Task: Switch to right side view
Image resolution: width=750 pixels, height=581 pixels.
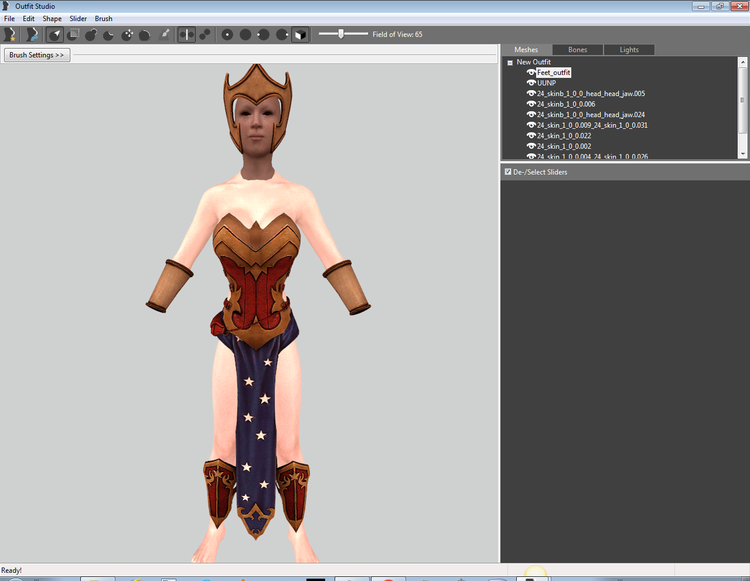Action: (282, 34)
